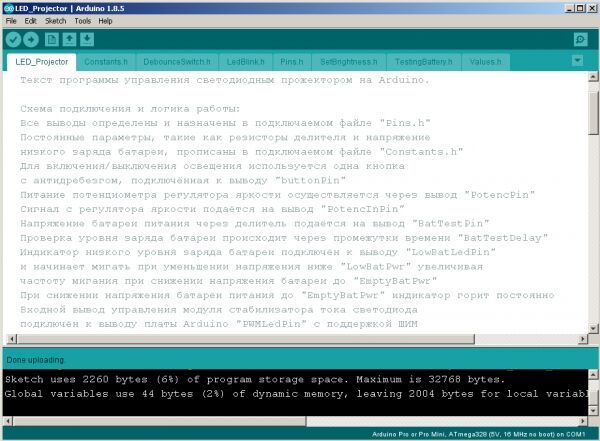Click comment line mentioning "Pins.h"
This screenshot has width=600, height=441.
click(x=225, y=123)
